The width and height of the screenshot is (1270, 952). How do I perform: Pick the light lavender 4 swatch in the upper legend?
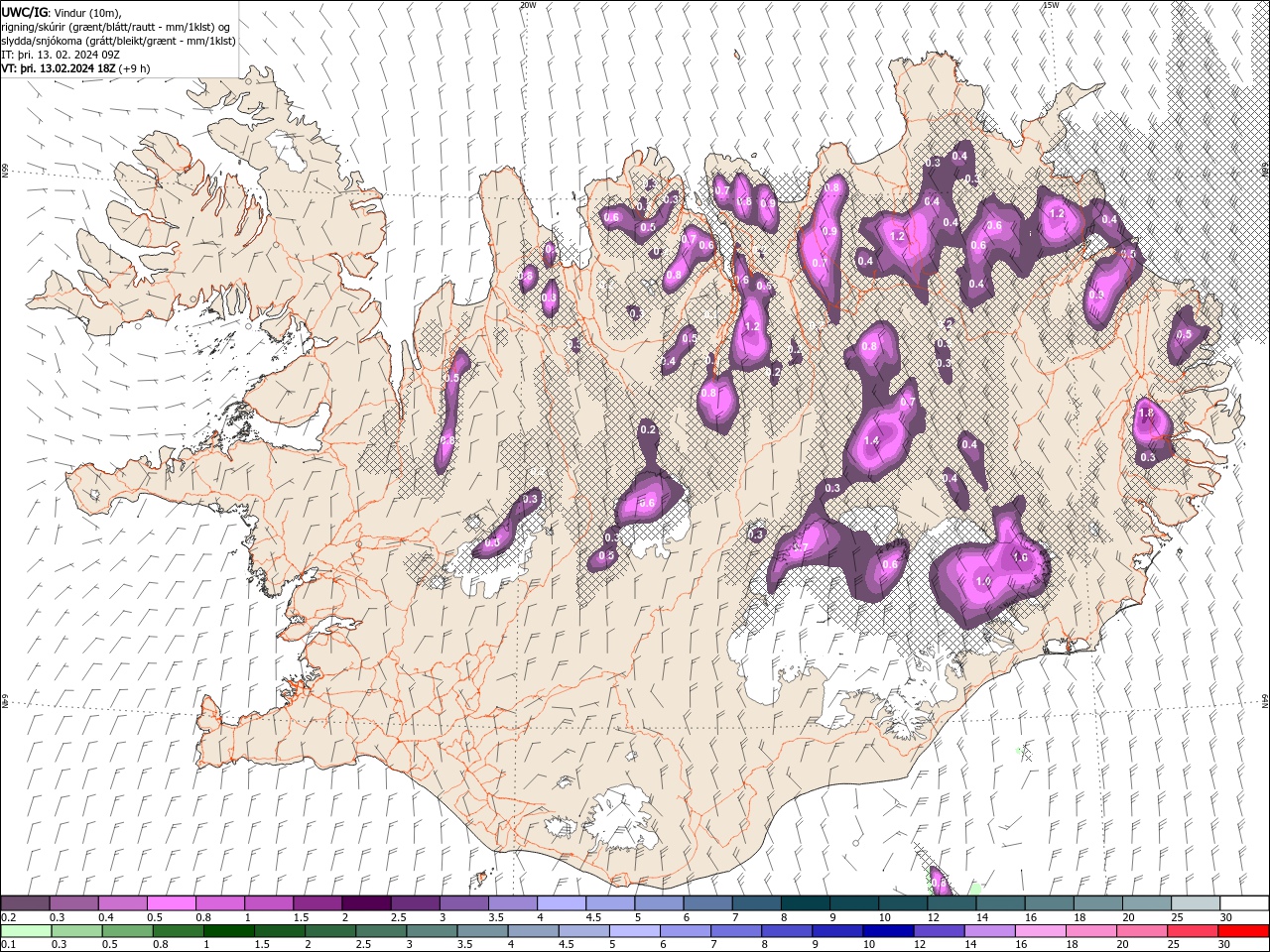tap(562, 903)
